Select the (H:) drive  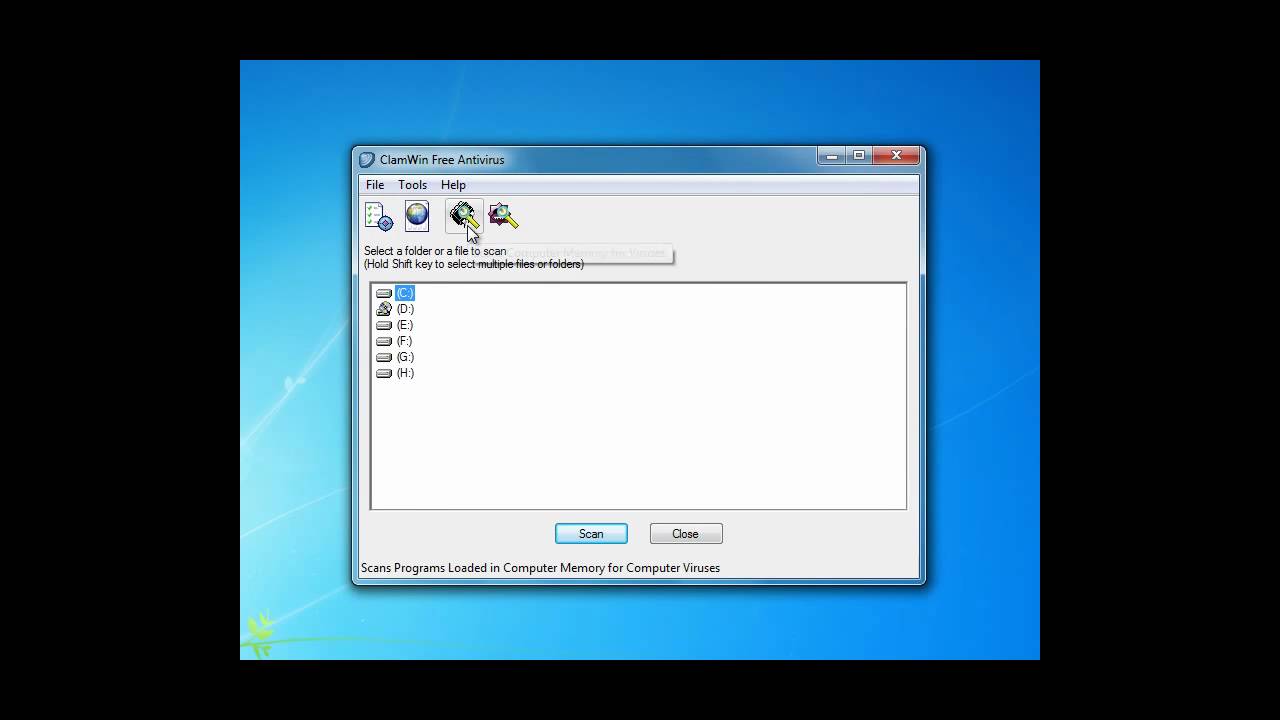tap(405, 373)
